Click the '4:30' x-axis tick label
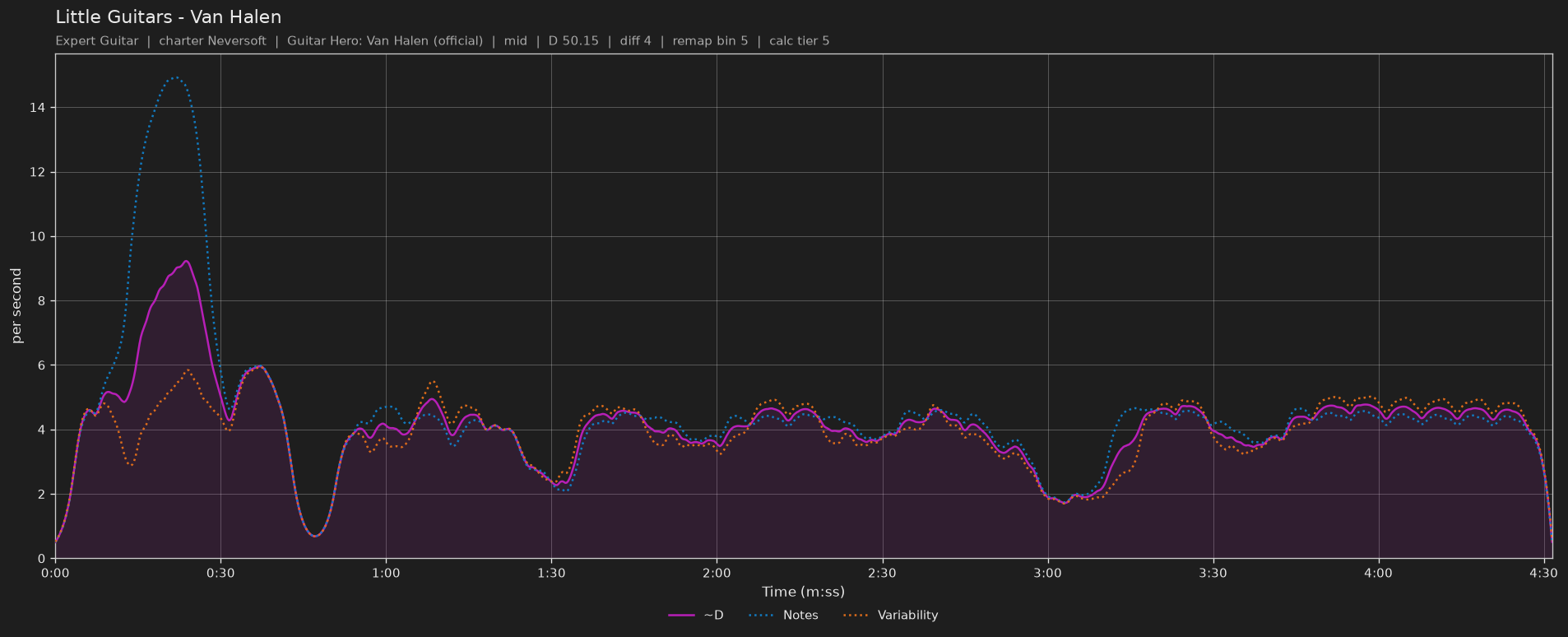The image size is (1568, 637). click(1543, 573)
